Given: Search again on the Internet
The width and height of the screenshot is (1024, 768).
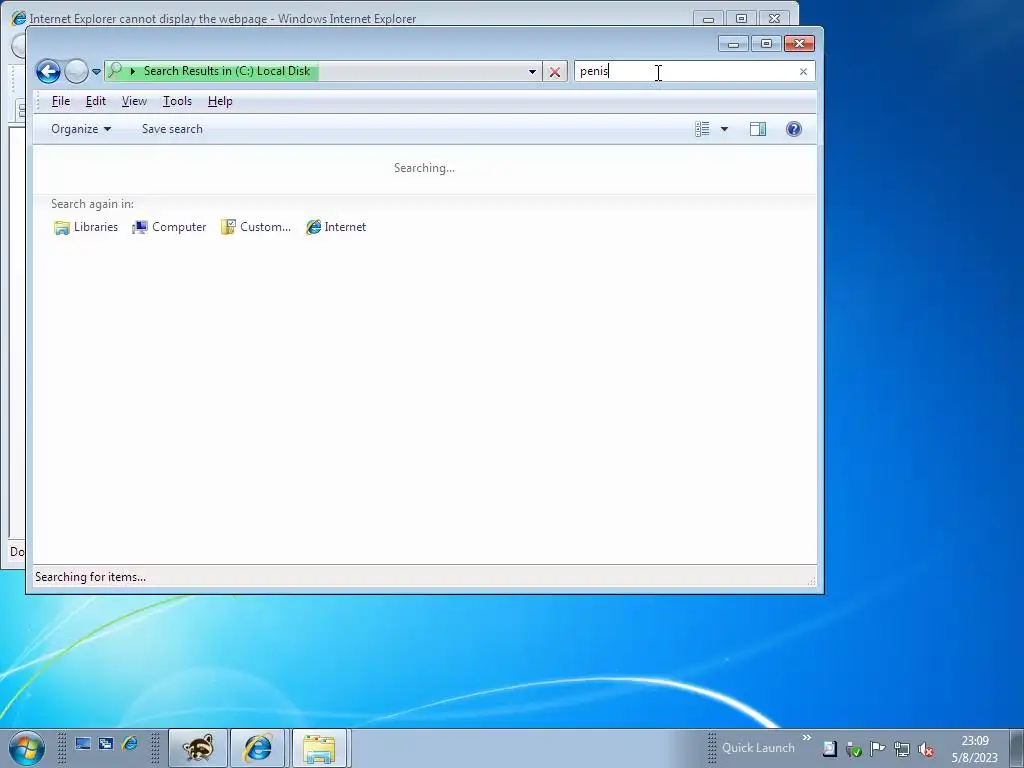Looking at the screenshot, I should coord(336,227).
